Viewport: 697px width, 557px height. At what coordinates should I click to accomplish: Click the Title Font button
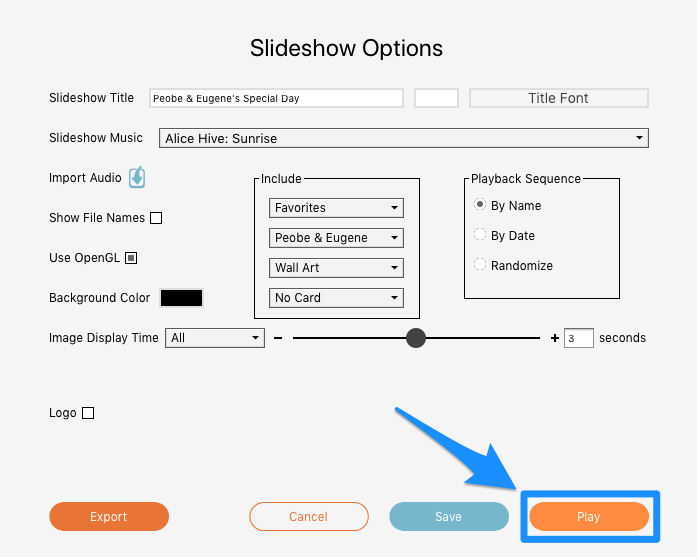tap(559, 98)
